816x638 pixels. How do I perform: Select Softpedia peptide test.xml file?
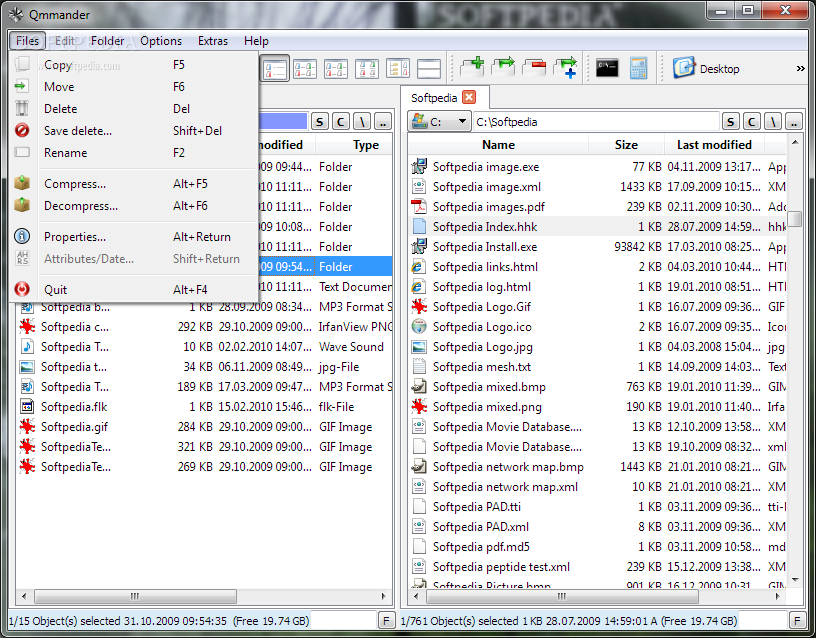click(597, 567)
